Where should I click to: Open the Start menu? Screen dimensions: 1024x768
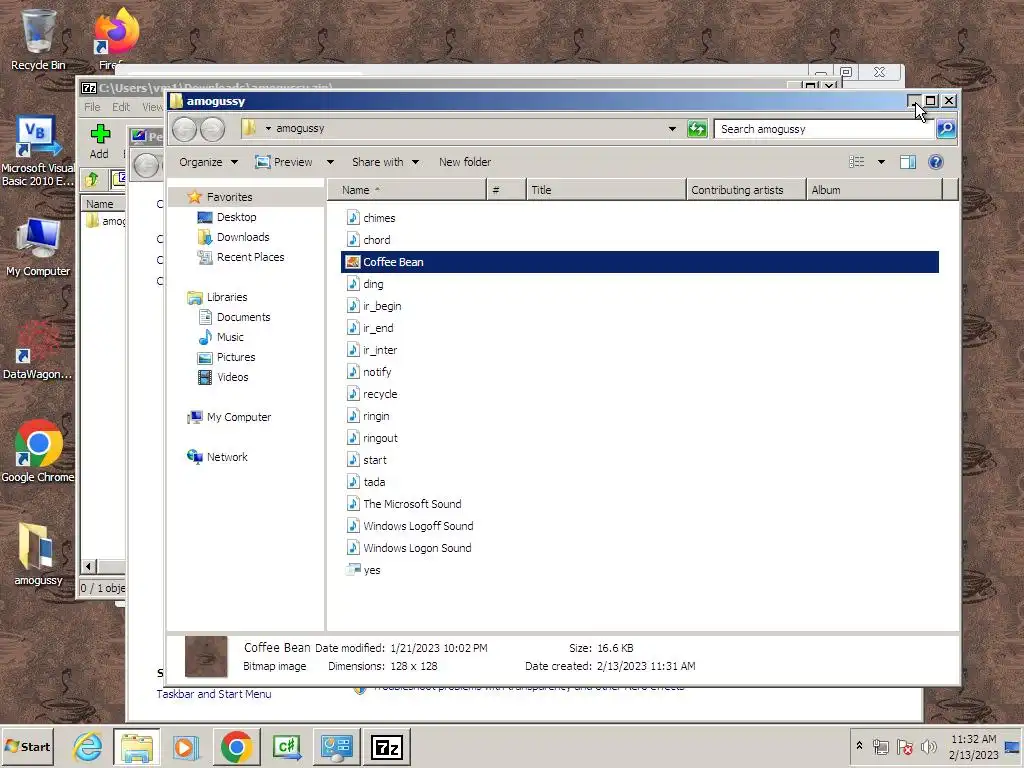pyautogui.click(x=27, y=746)
